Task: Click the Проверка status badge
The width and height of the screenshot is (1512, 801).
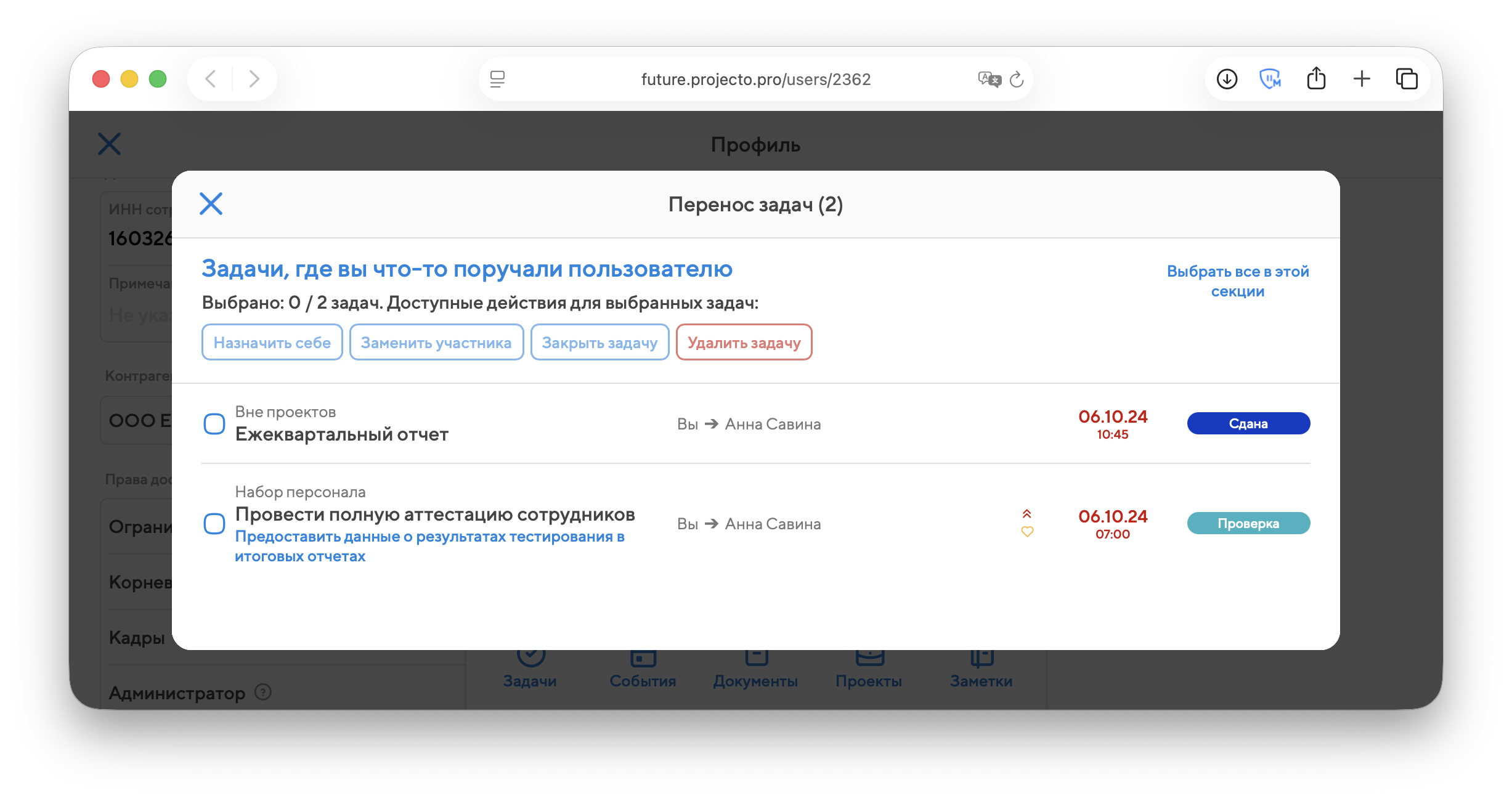Action: coord(1248,524)
